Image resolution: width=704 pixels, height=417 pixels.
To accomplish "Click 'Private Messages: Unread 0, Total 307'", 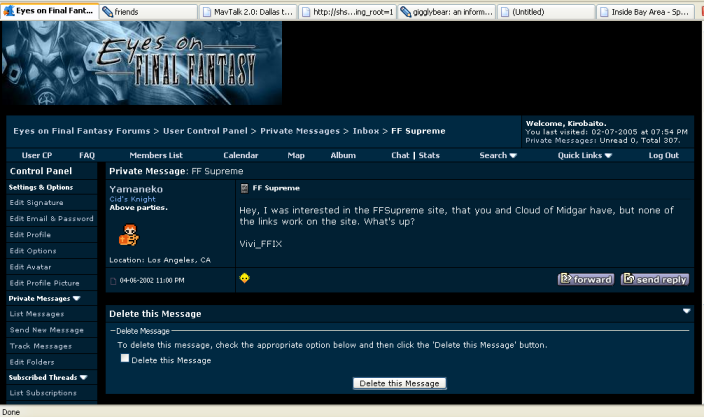I will (603, 140).
